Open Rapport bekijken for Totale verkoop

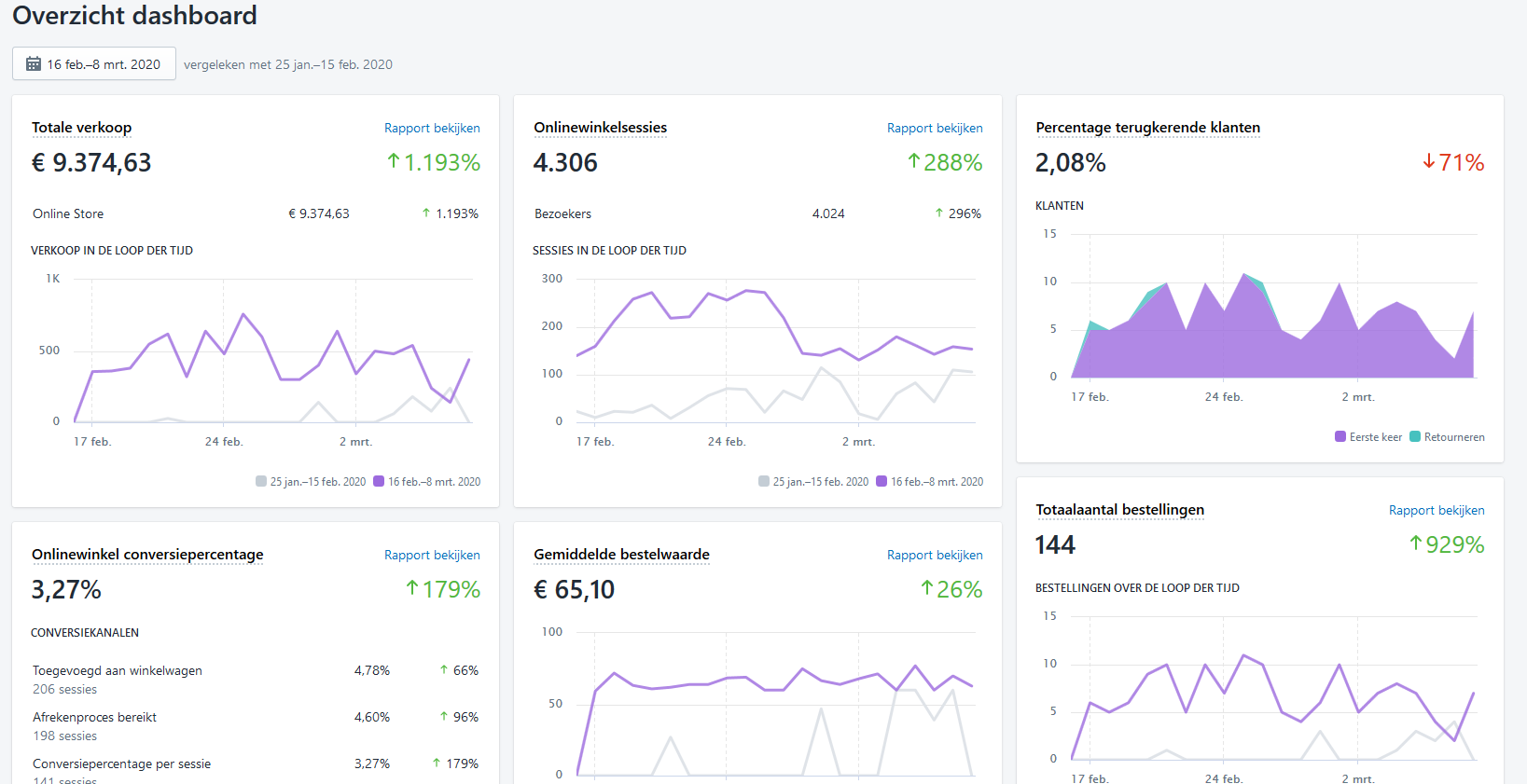pyautogui.click(x=432, y=128)
